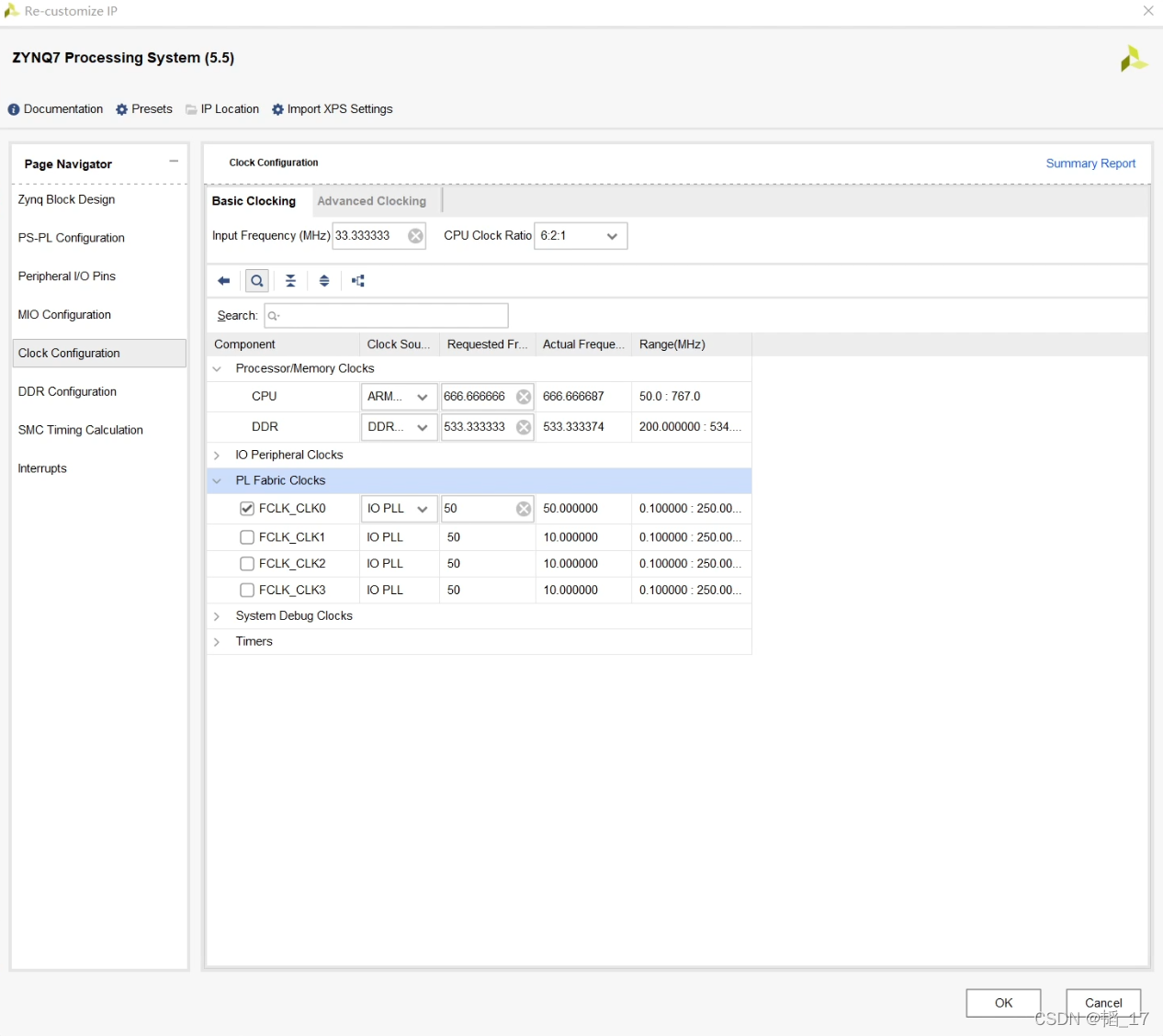The height and width of the screenshot is (1036, 1163).
Task: Clear the CPU requested frequency value
Action: 524,397
